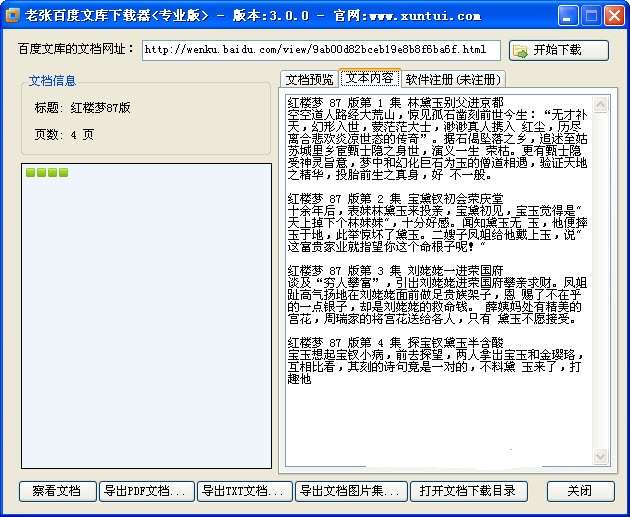Select the second green page square
The width and height of the screenshot is (630, 517).
point(41,172)
